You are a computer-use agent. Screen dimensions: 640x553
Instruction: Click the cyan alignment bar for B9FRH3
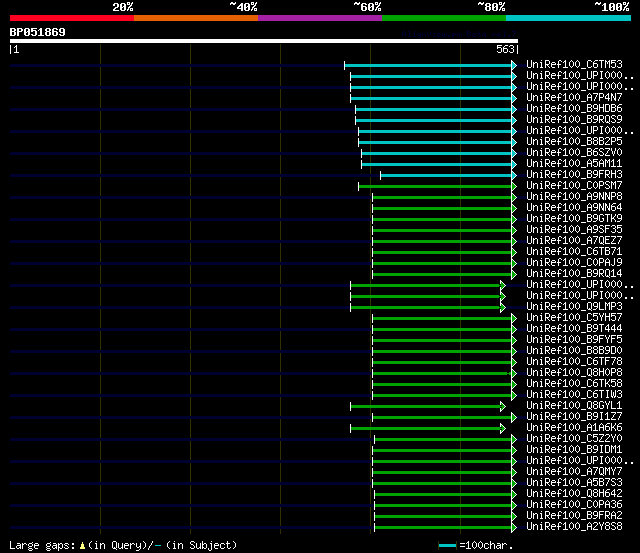pyautogui.click(x=446, y=175)
